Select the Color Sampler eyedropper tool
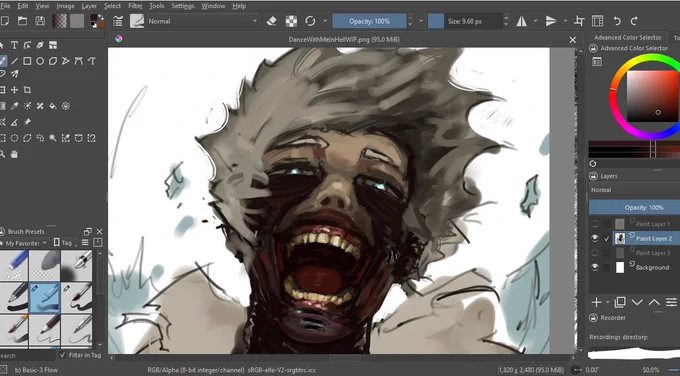680x376 pixels. [14, 106]
